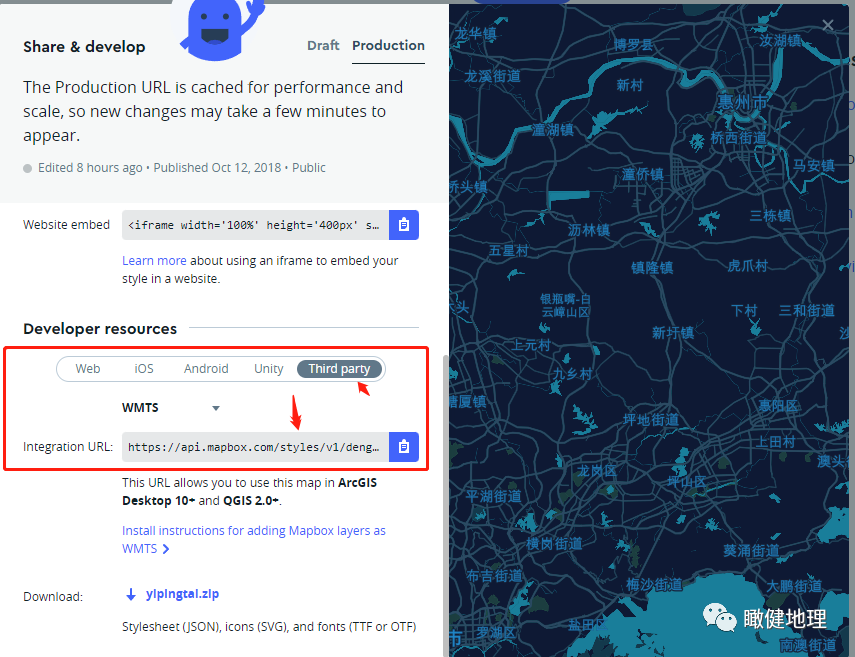Select the Android developer resource option
This screenshot has width=855, height=657.
[206, 369]
